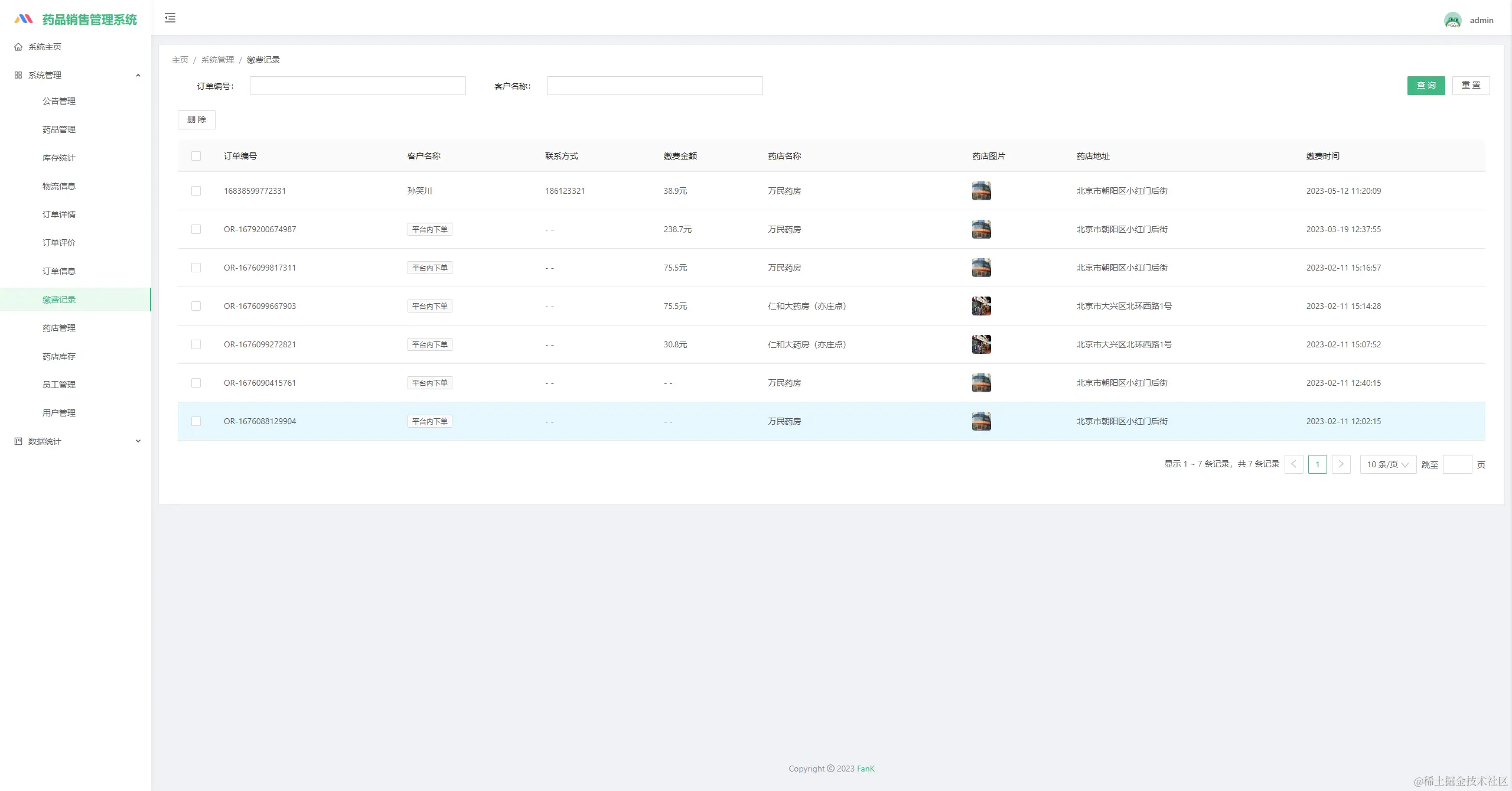Toggle the select-all header checkbox
The height and width of the screenshot is (791, 1512).
tap(196, 156)
